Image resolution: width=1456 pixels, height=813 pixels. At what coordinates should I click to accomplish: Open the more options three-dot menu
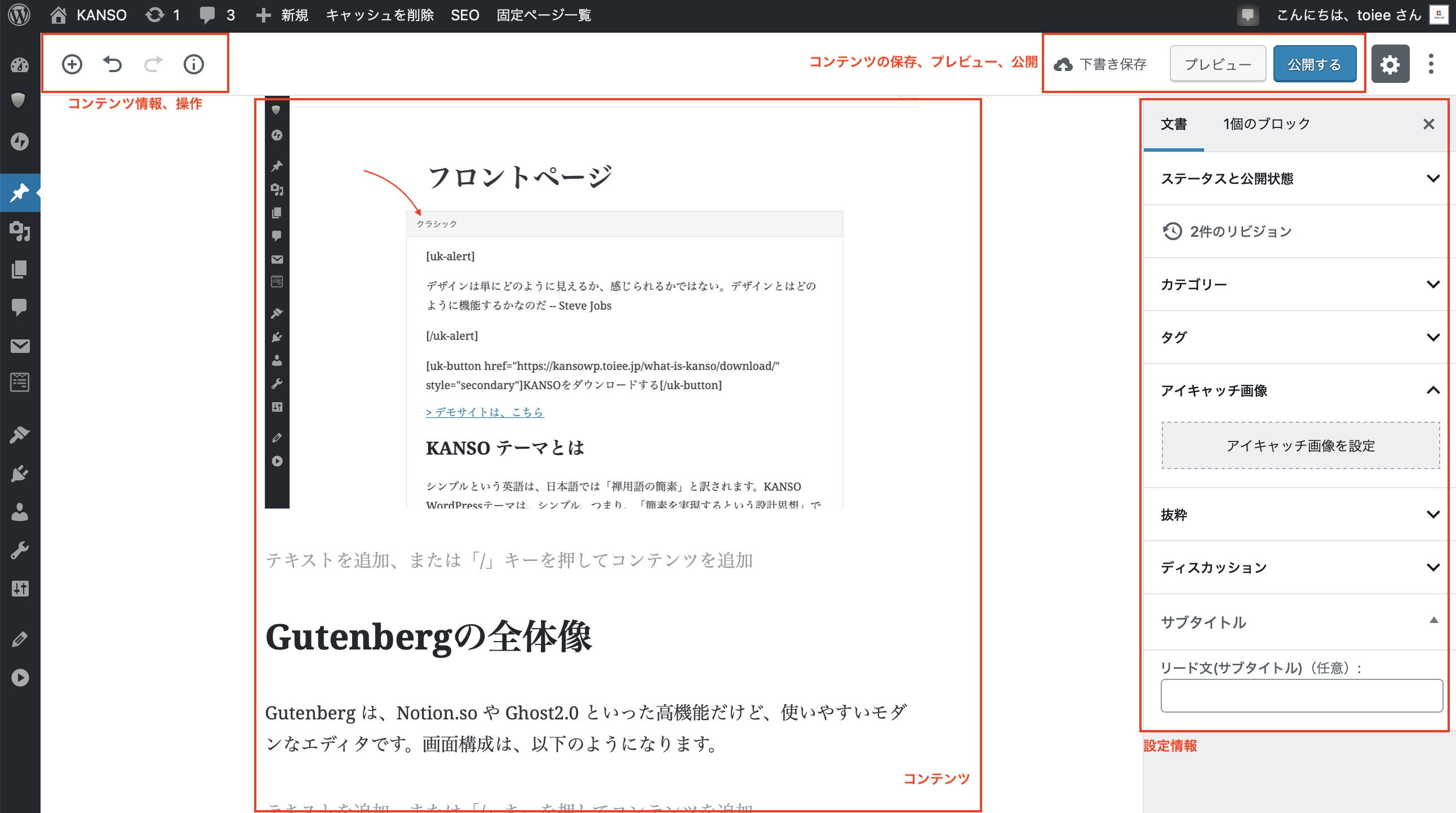1431,64
